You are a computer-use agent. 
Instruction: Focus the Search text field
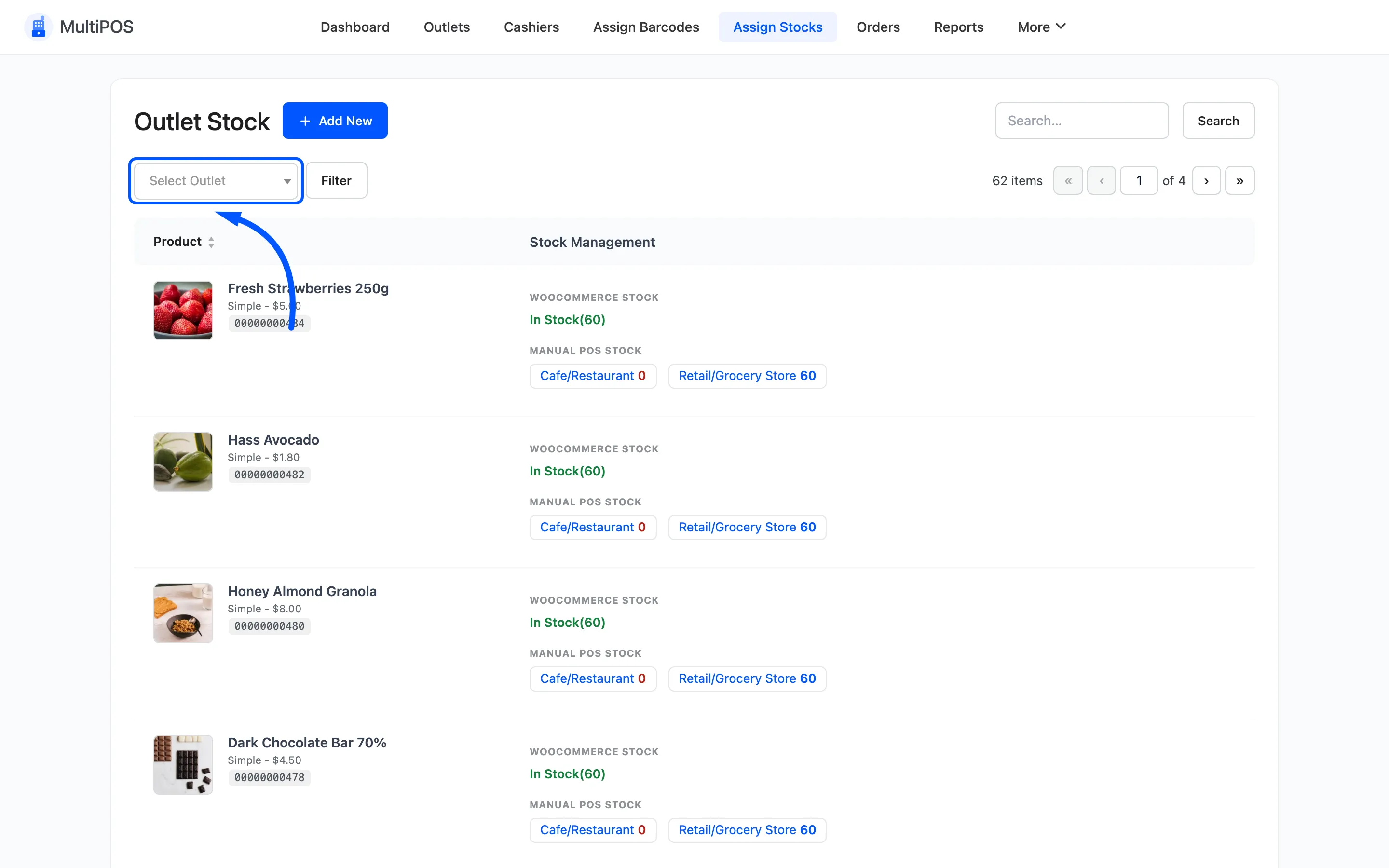point(1081,121)
